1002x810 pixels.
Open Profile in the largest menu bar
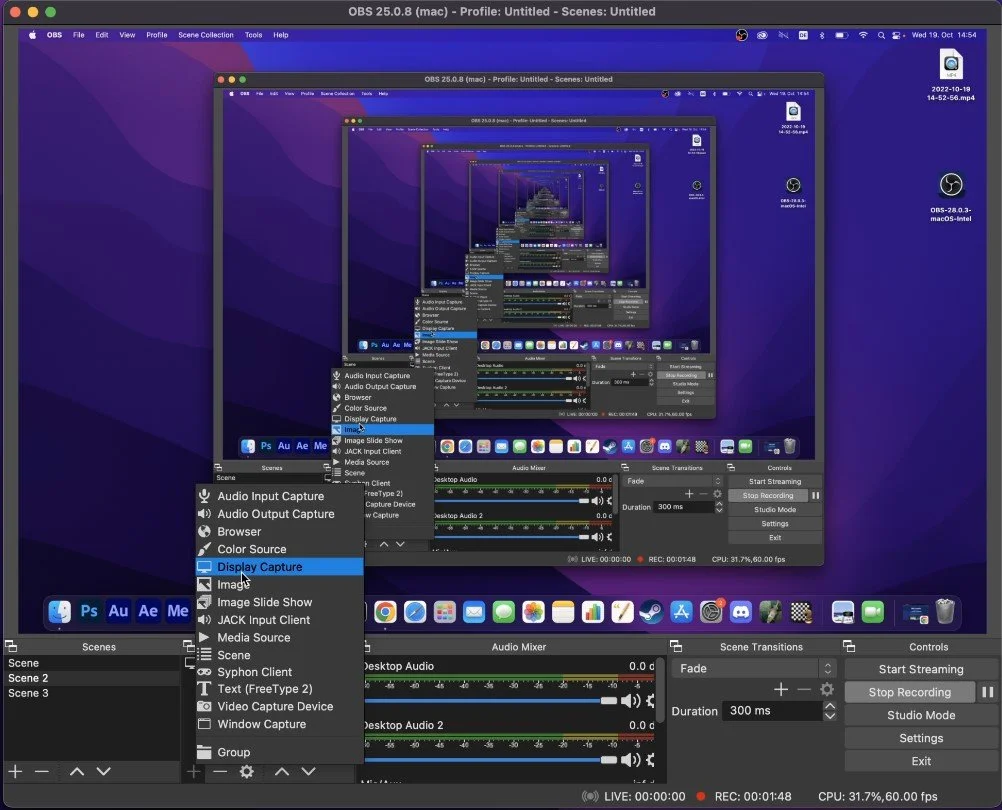157,35
